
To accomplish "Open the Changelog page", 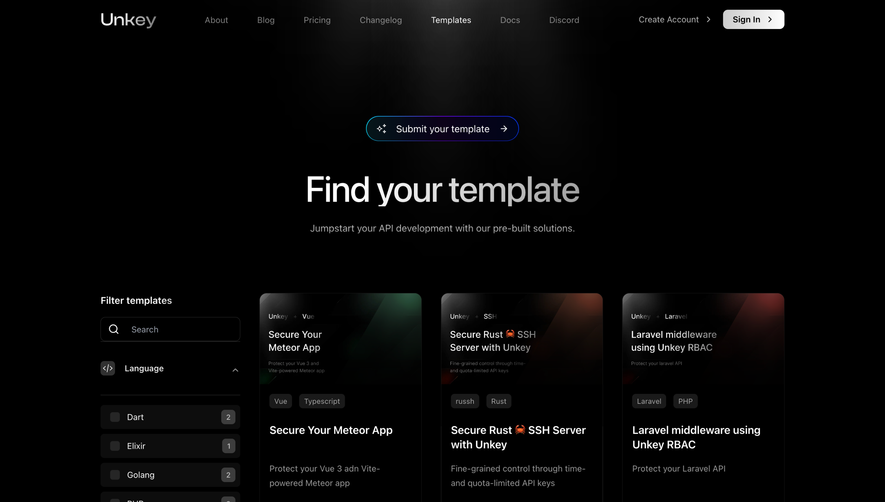I will [381, 20].
